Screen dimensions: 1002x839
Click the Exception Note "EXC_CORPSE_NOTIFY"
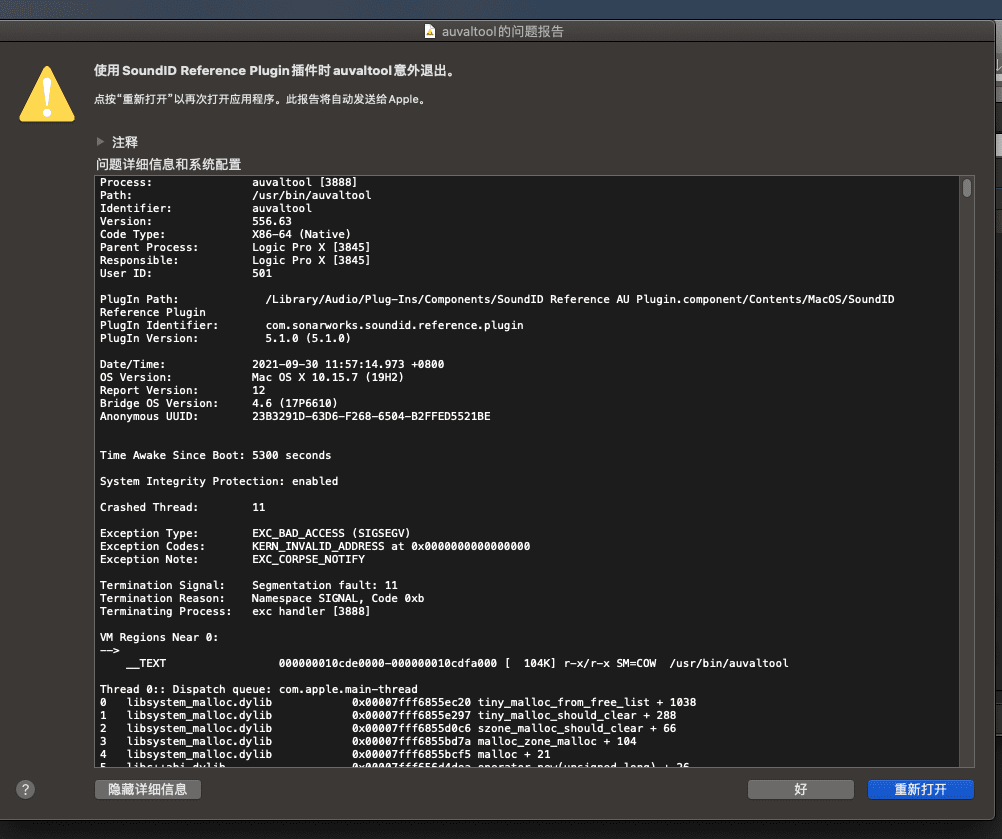(308, 559)
